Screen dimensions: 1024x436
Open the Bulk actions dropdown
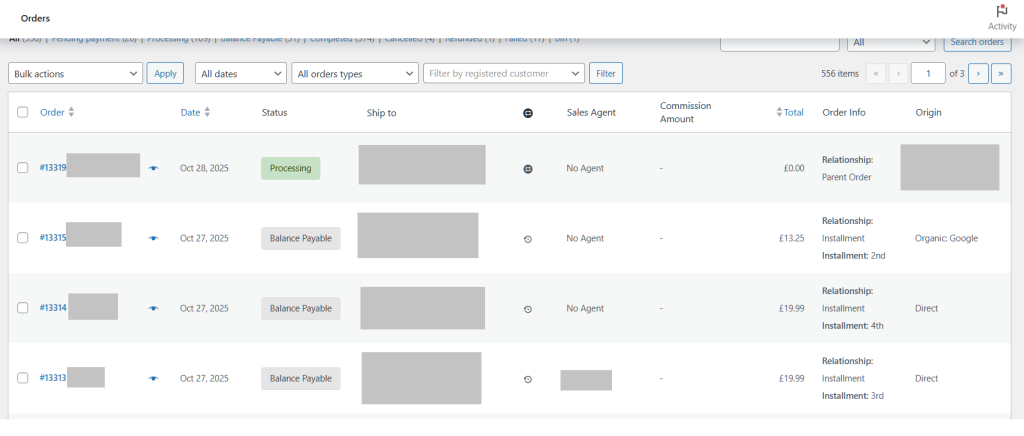[x=75, y=73]
